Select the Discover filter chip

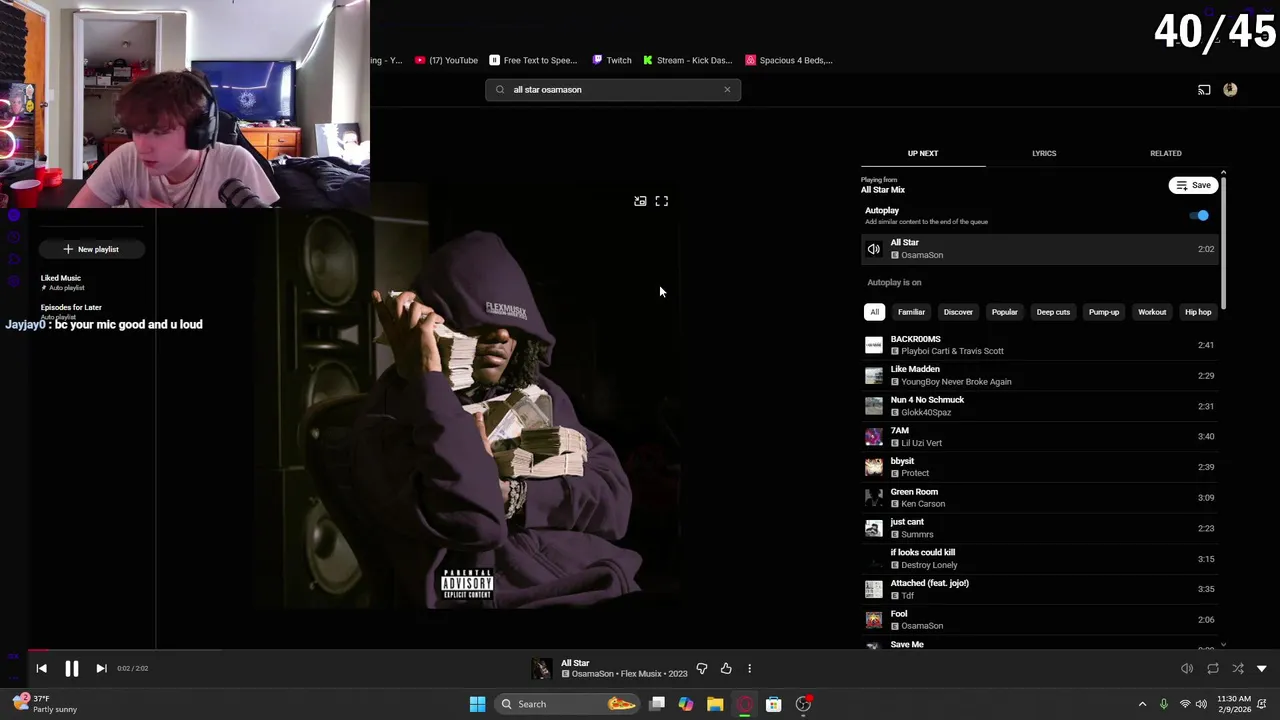pos(958,312)
